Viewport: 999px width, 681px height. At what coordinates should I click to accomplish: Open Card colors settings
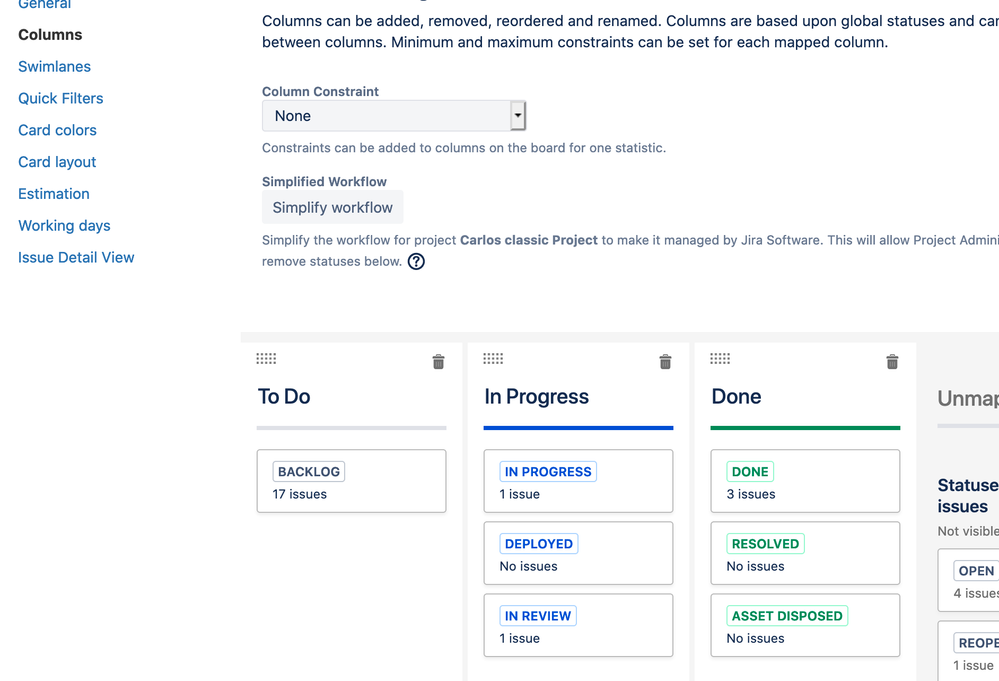pos(57,130)
